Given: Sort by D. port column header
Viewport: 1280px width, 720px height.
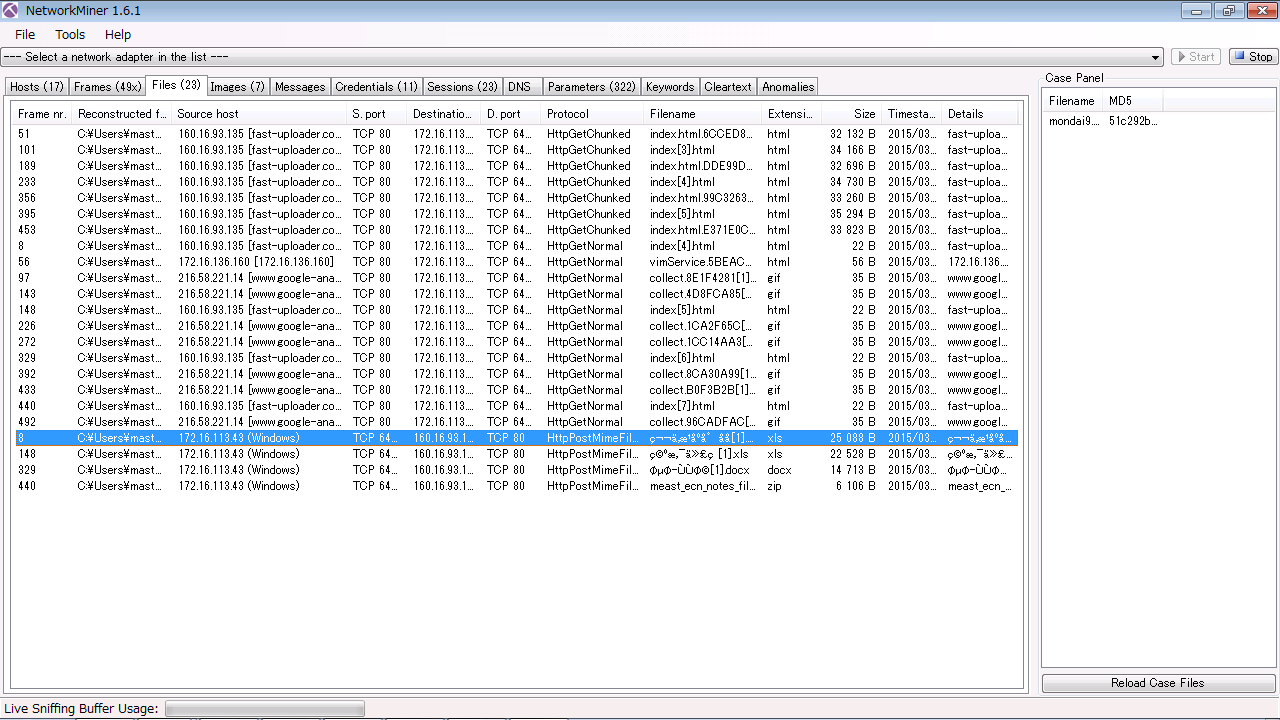Looking at the screenshot, I should 510,114.
